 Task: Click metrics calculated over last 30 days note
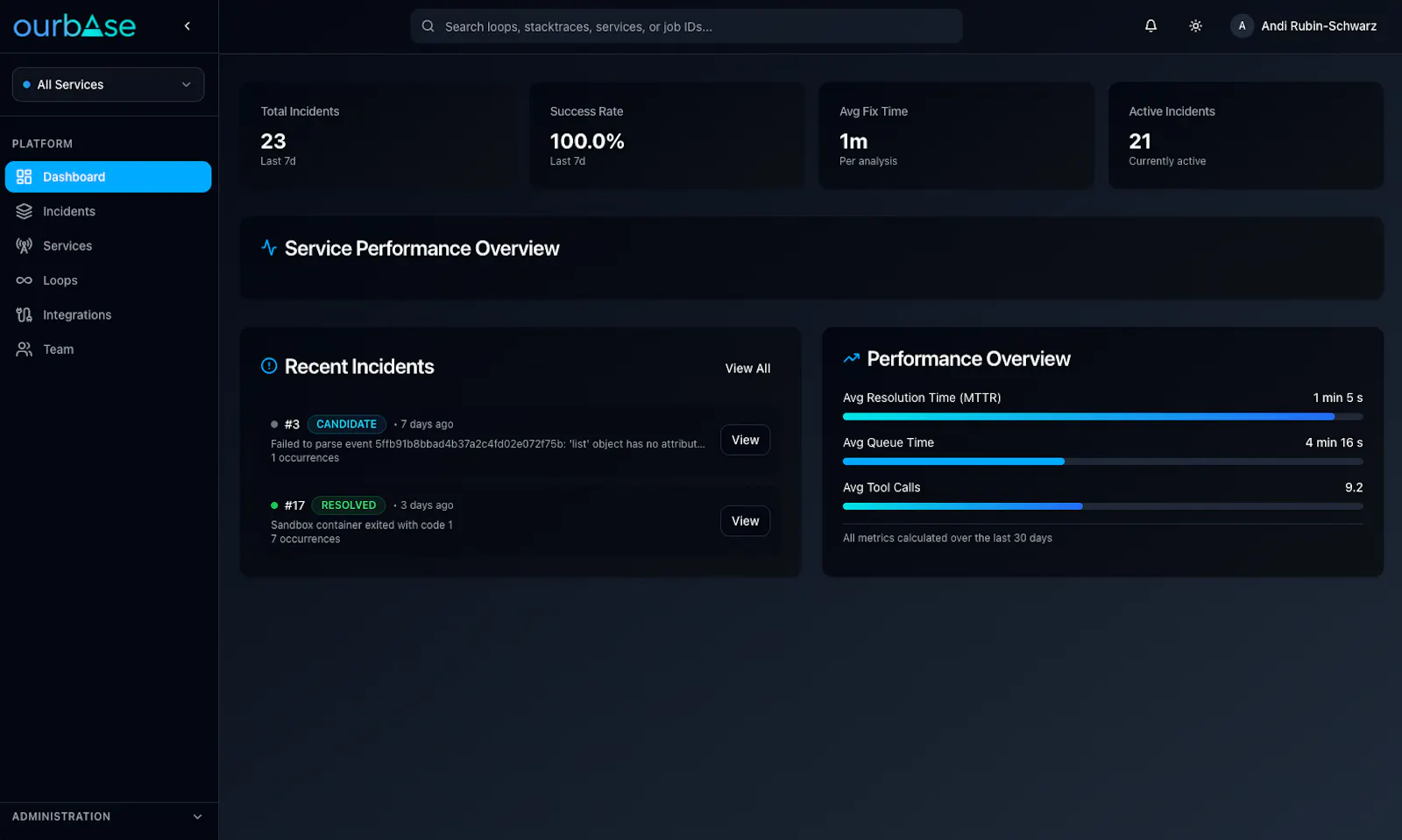click(x=947, y=539)
